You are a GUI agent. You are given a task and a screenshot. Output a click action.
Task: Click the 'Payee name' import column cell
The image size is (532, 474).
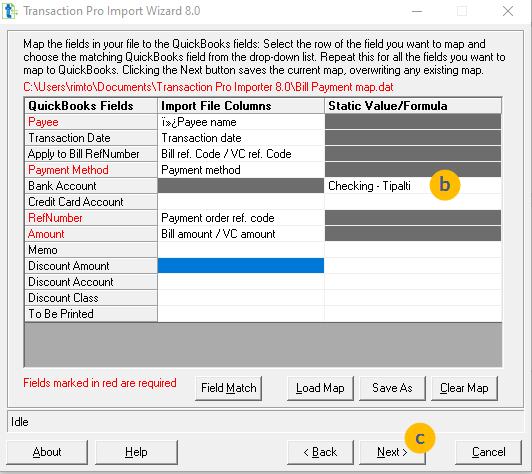click(241, 122)
